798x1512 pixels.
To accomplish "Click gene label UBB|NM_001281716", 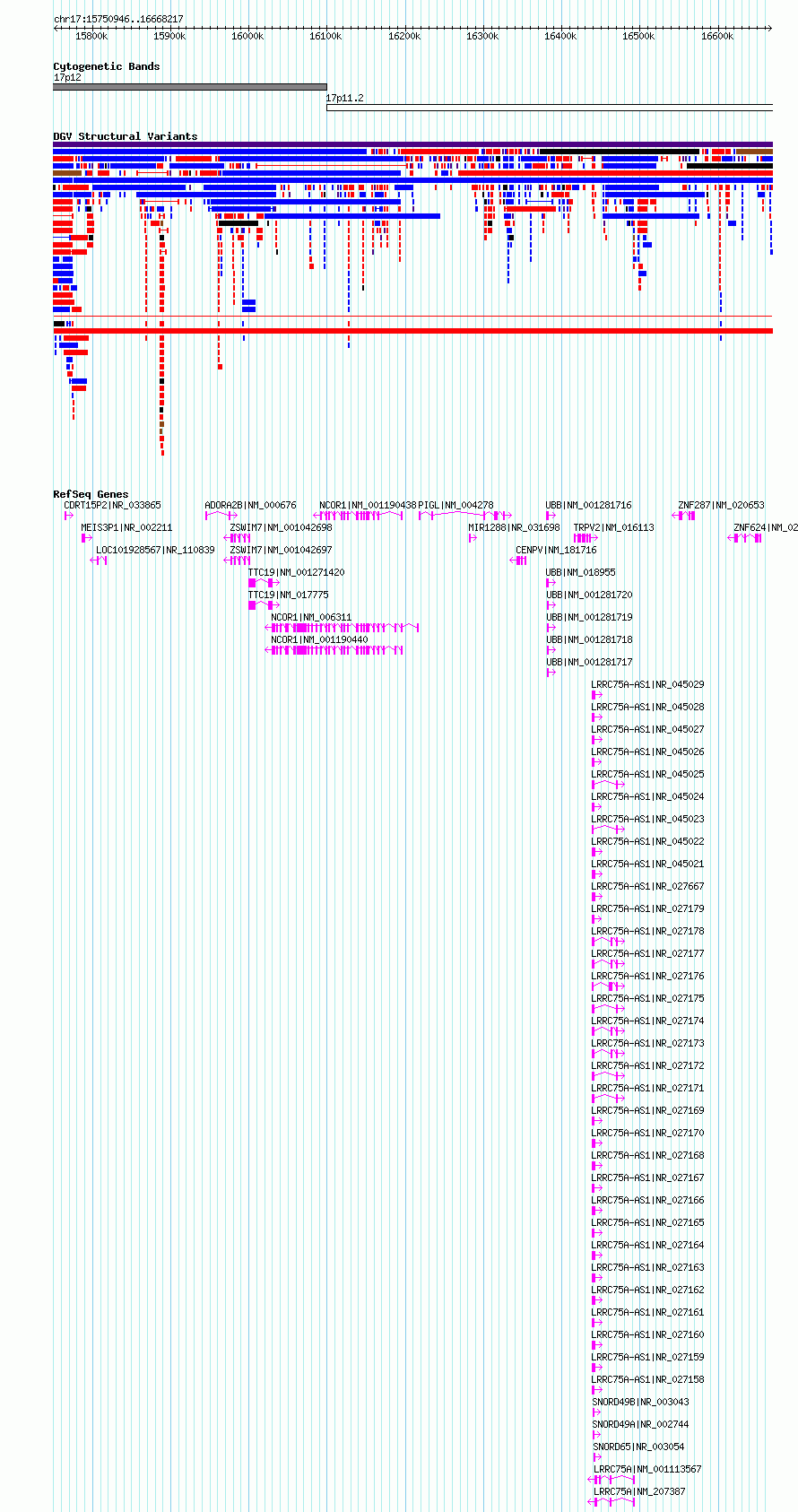I will click(588, 505).
